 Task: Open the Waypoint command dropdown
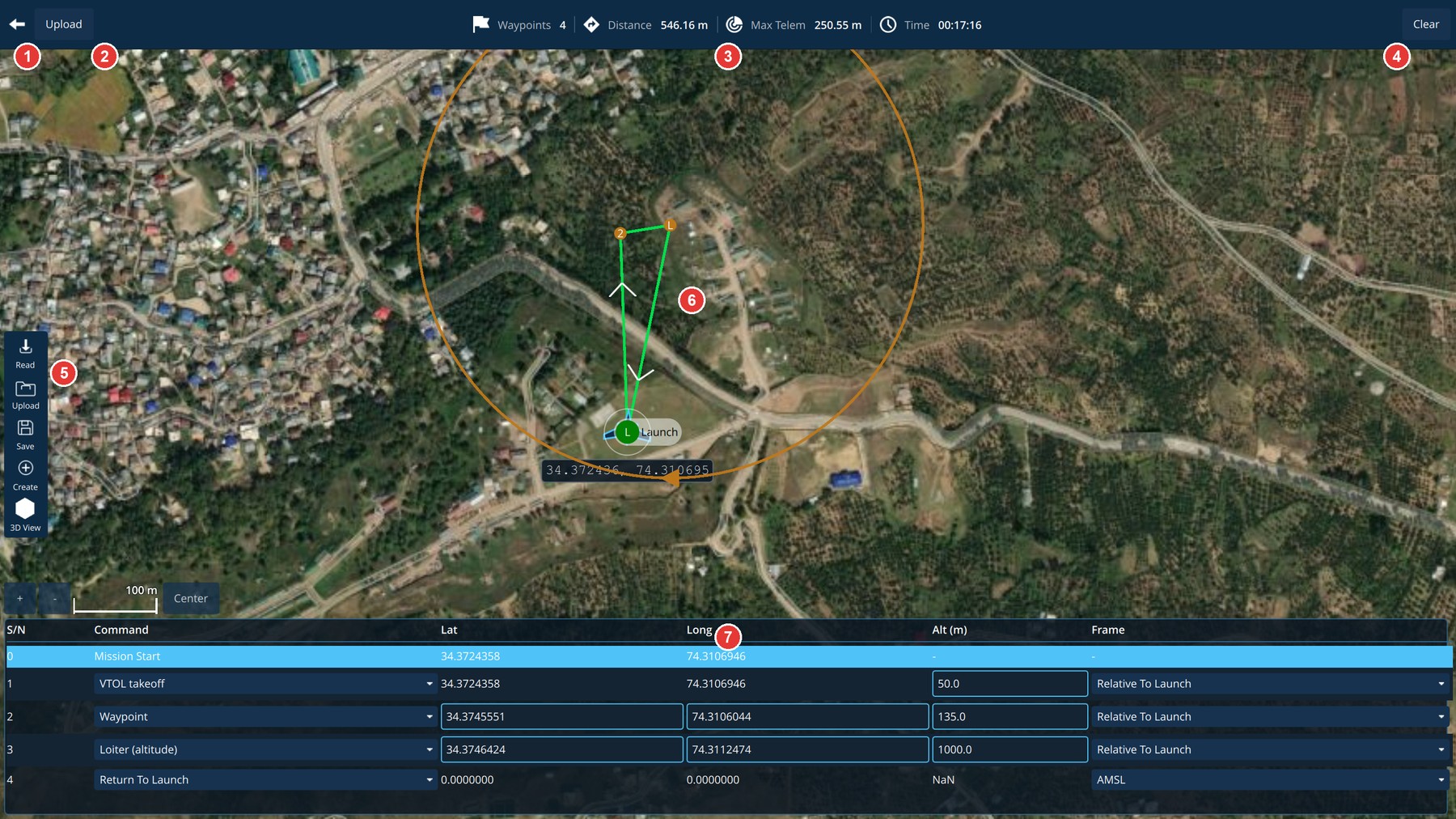265,717
